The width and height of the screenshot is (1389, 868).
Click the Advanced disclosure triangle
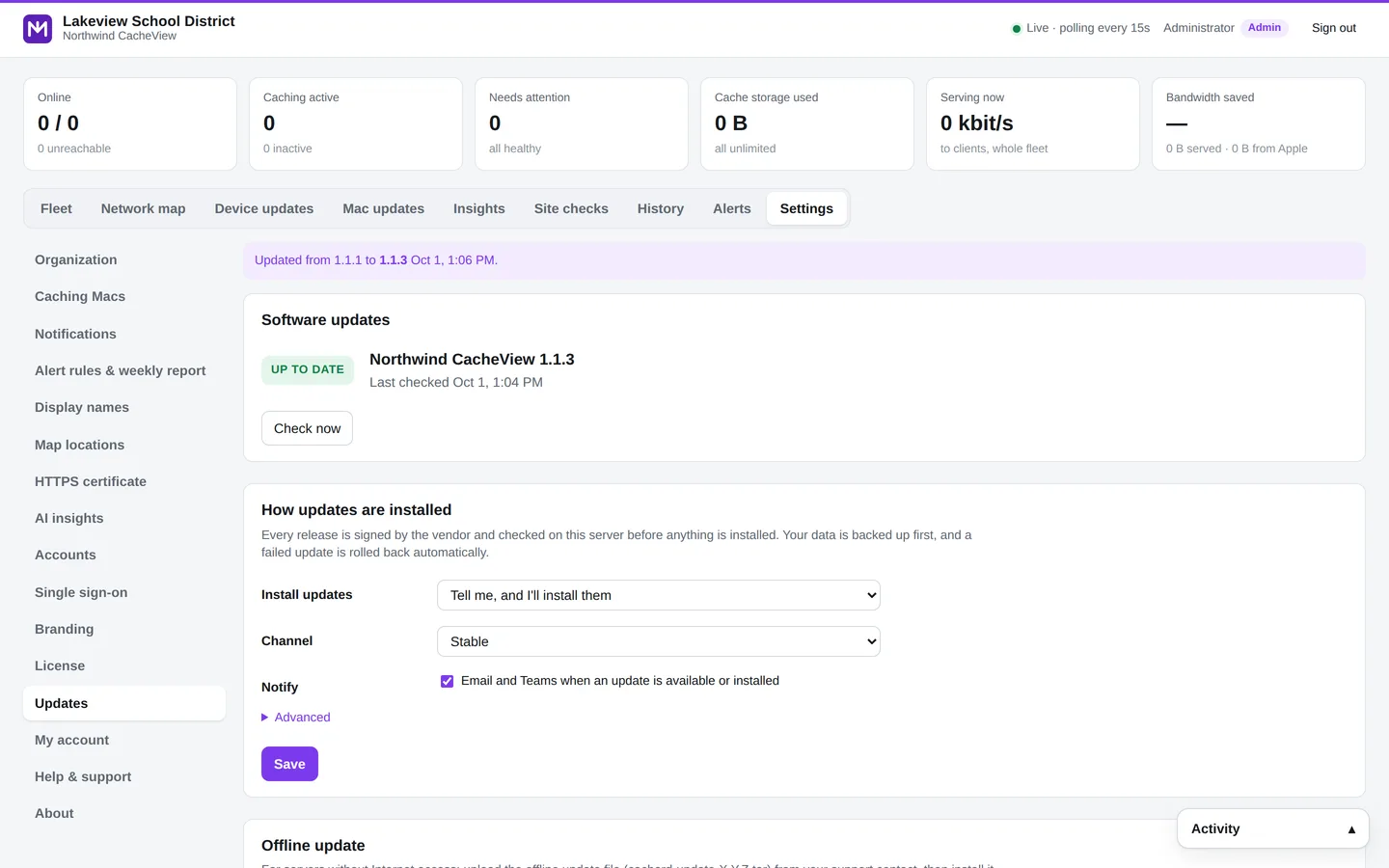click(265, 718)
